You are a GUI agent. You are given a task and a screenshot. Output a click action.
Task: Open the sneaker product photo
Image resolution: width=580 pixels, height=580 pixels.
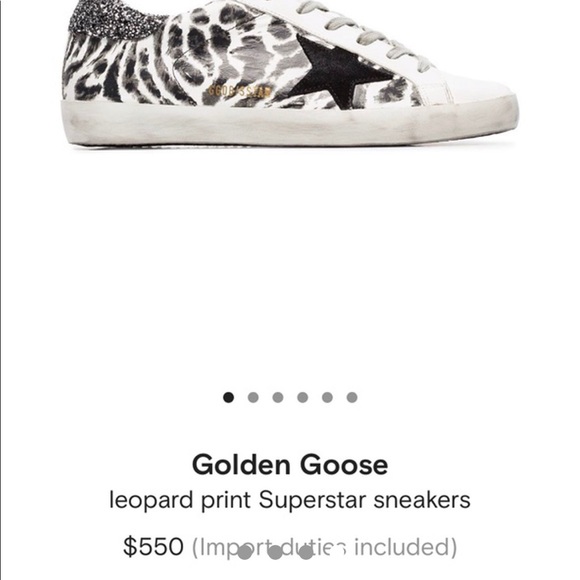[x=290, y=74]
